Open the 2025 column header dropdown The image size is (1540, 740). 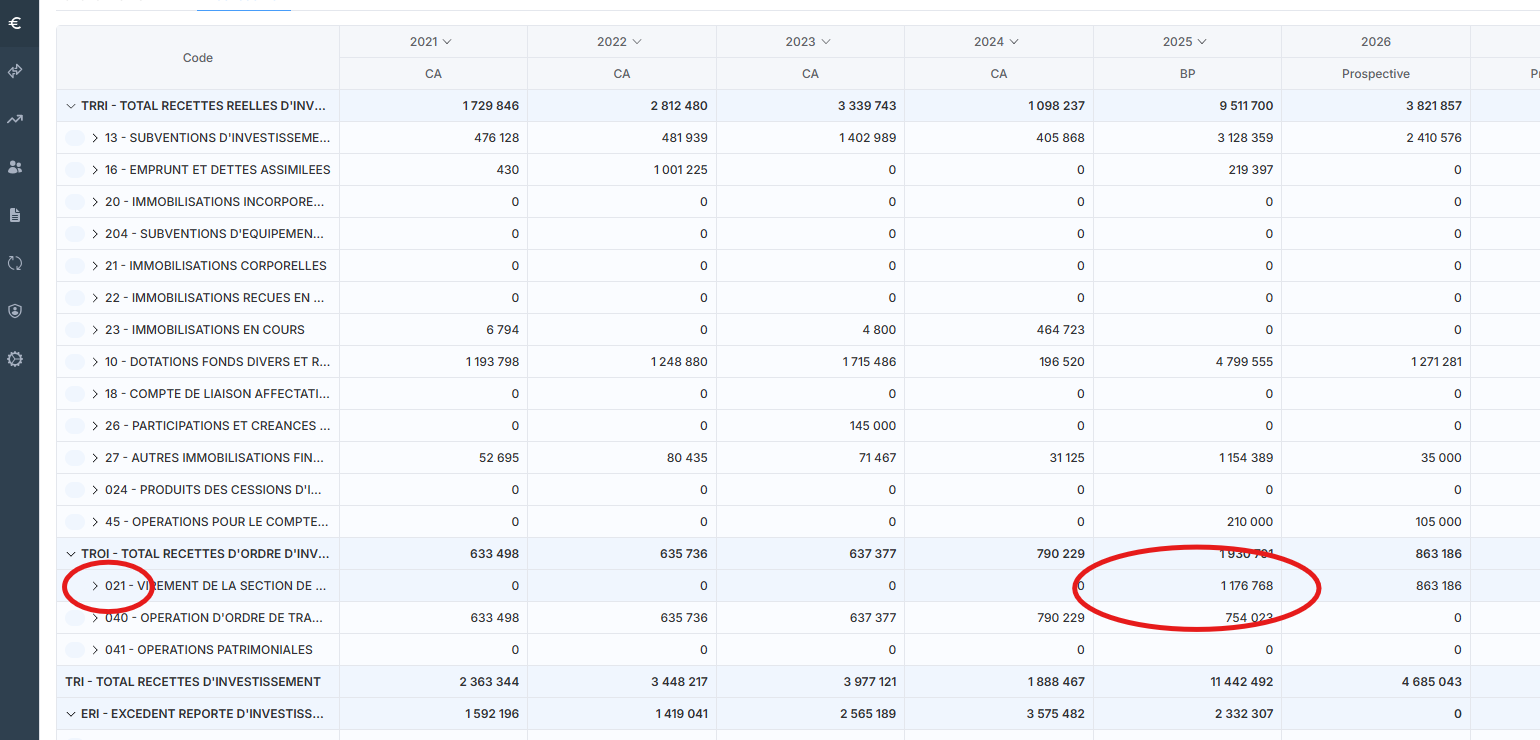1201,42
